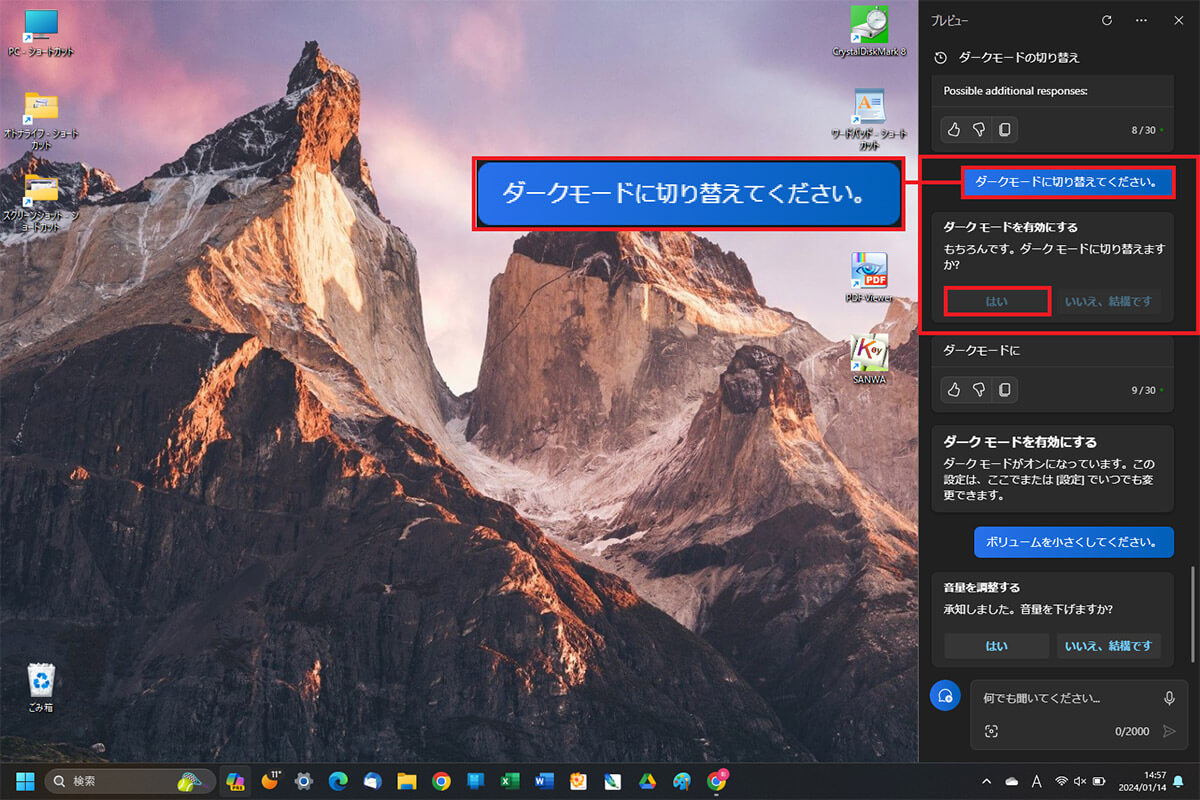The image size is (1200, 800).
Task: Launch Excel from the taskbar
Action: [x=510, y=781]
